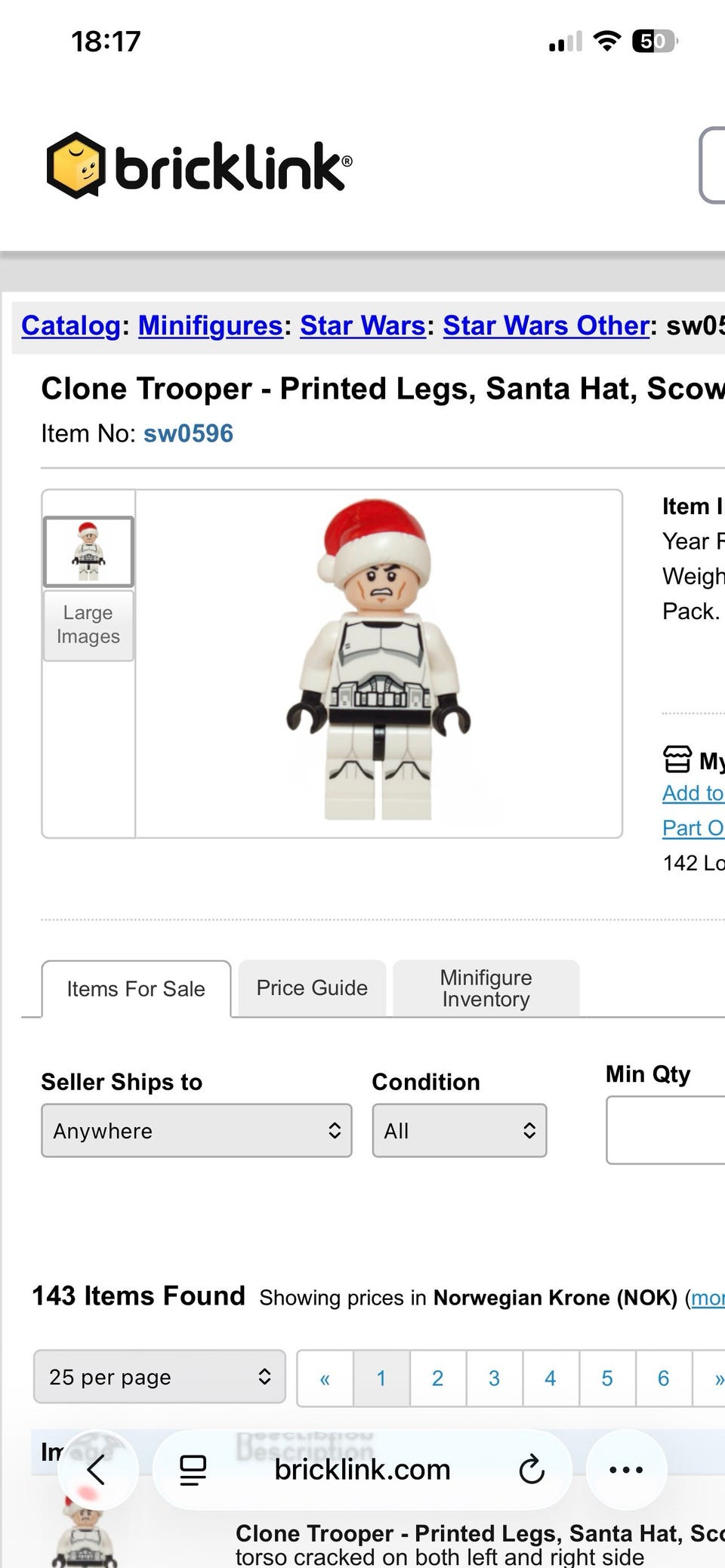725x1568 pixels.
Task: Switch to Price Guide tab
Action: pyautogui.click(x=312, y=987)
